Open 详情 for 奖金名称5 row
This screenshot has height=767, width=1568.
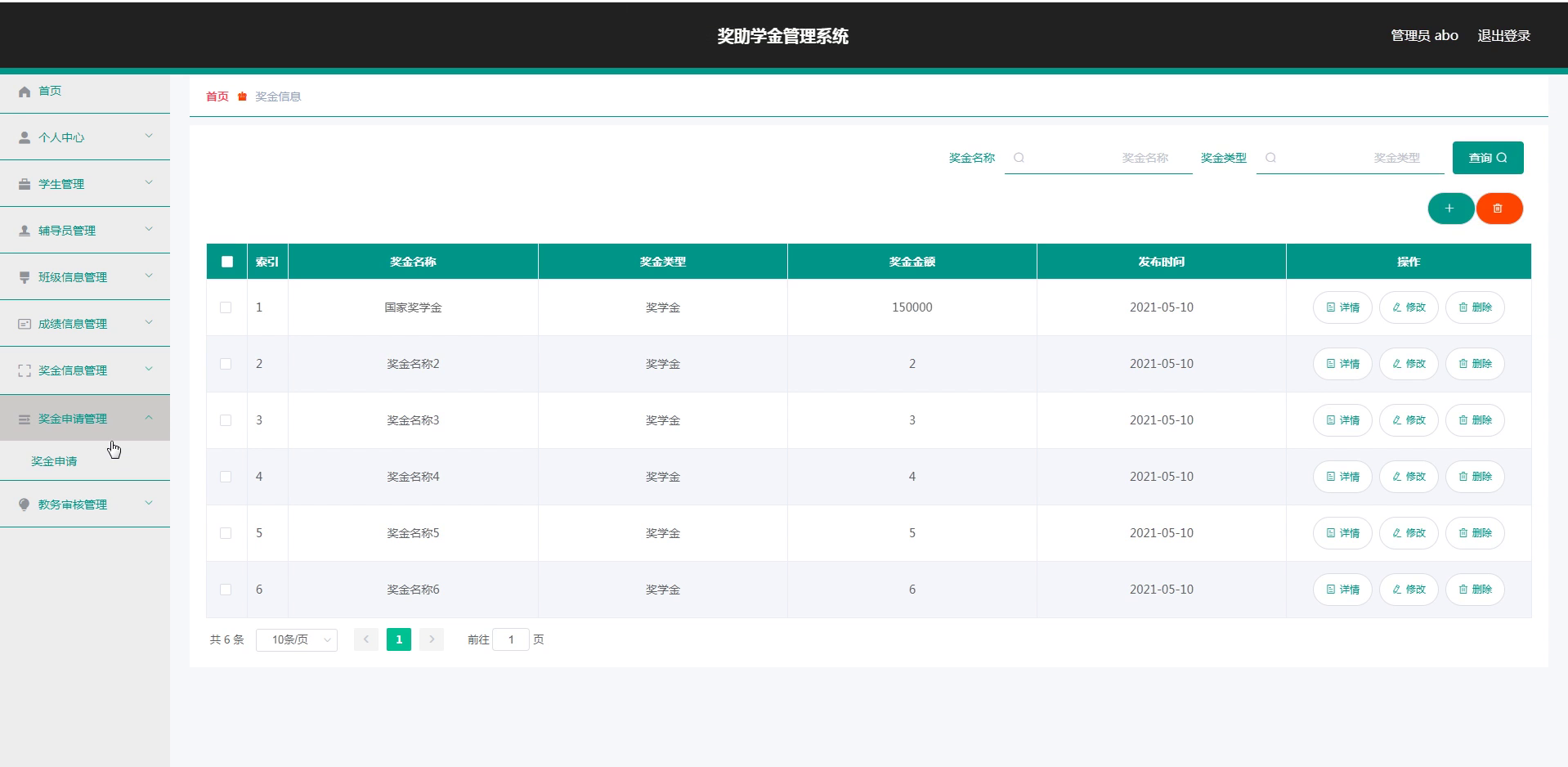pos(1342,533)
